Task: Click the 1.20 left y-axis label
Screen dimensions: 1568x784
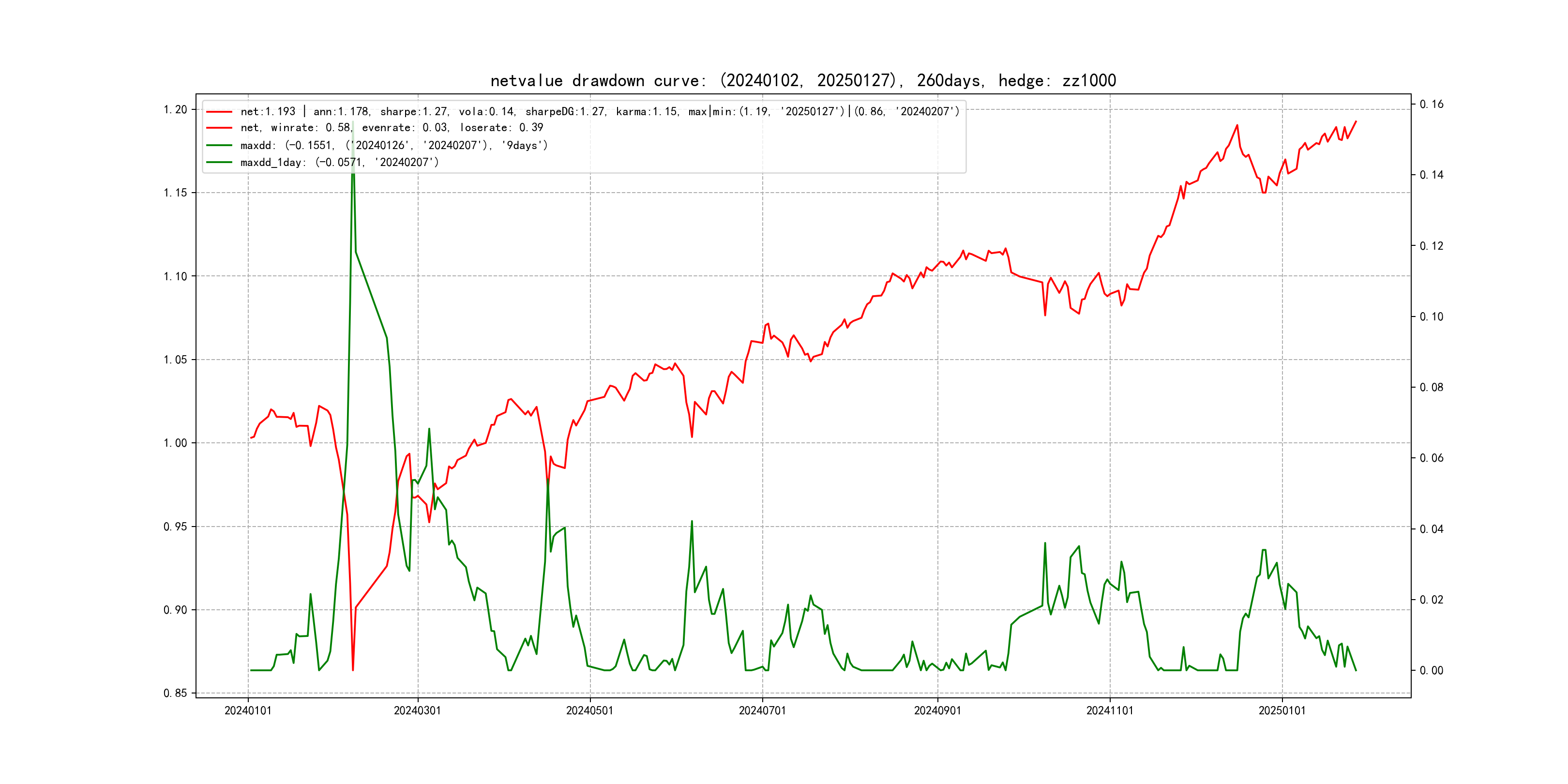Action: pos(175,109)
